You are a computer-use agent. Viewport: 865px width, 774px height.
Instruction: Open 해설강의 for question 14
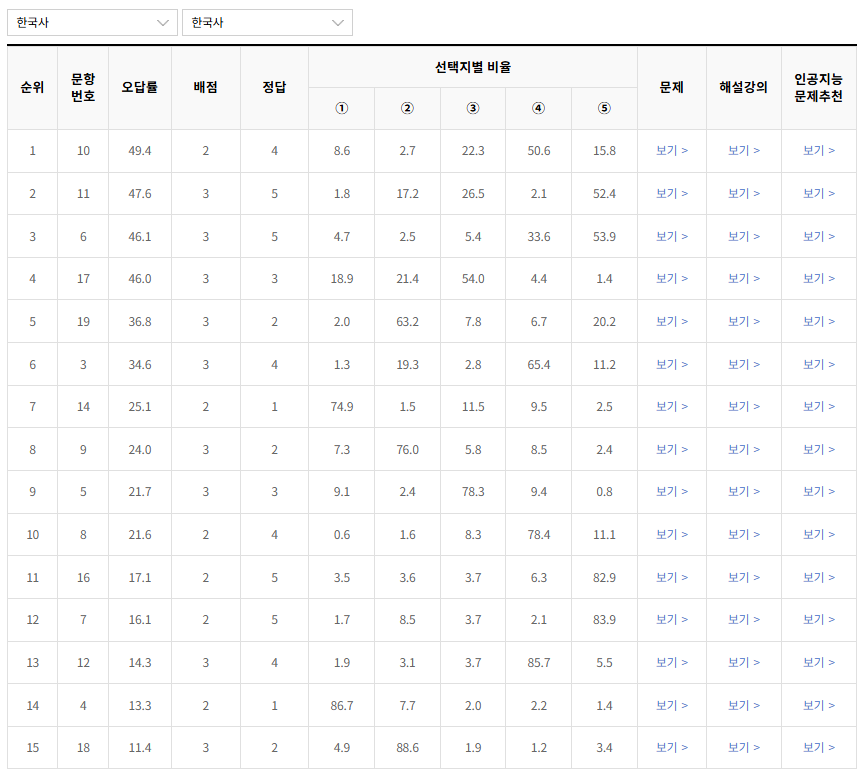tap(744, 406)
